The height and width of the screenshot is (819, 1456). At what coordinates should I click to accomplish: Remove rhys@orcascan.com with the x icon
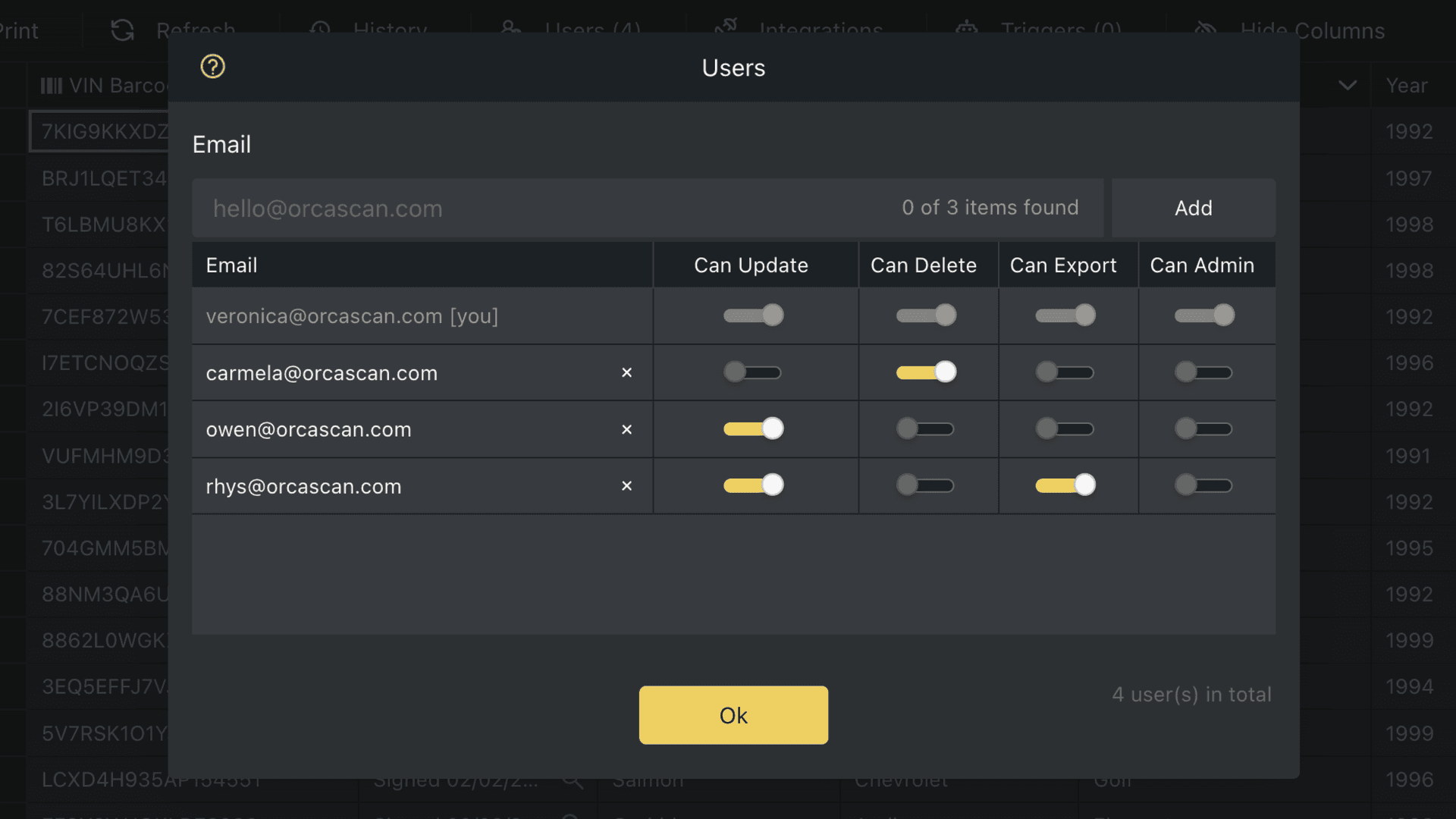627,486
